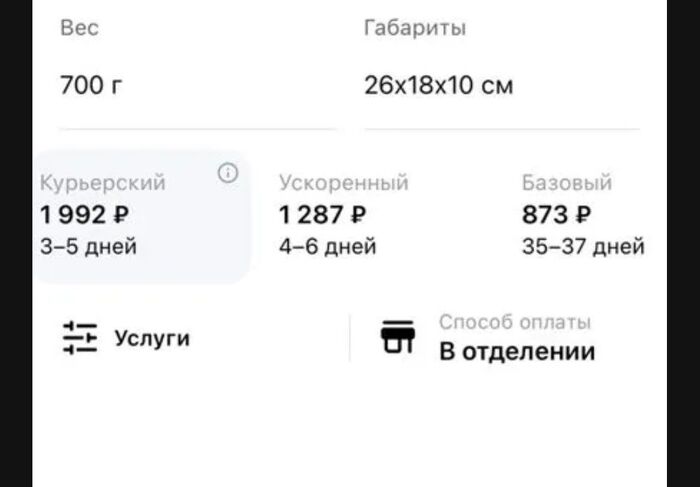This screenshot has width=700, height=487.
Task: Select the Курьерский delivery option
Action: [x=142, y=216]
